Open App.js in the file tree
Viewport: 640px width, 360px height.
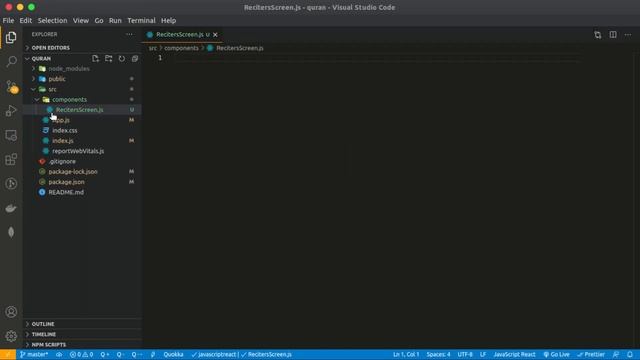(61, 120)
